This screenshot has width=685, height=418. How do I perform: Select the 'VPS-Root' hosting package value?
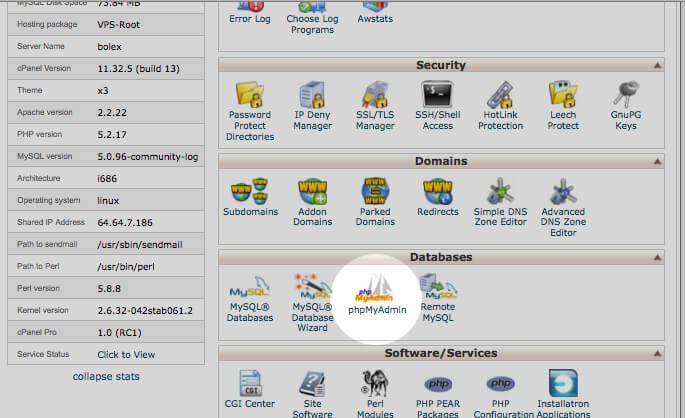tap(118, 25)
